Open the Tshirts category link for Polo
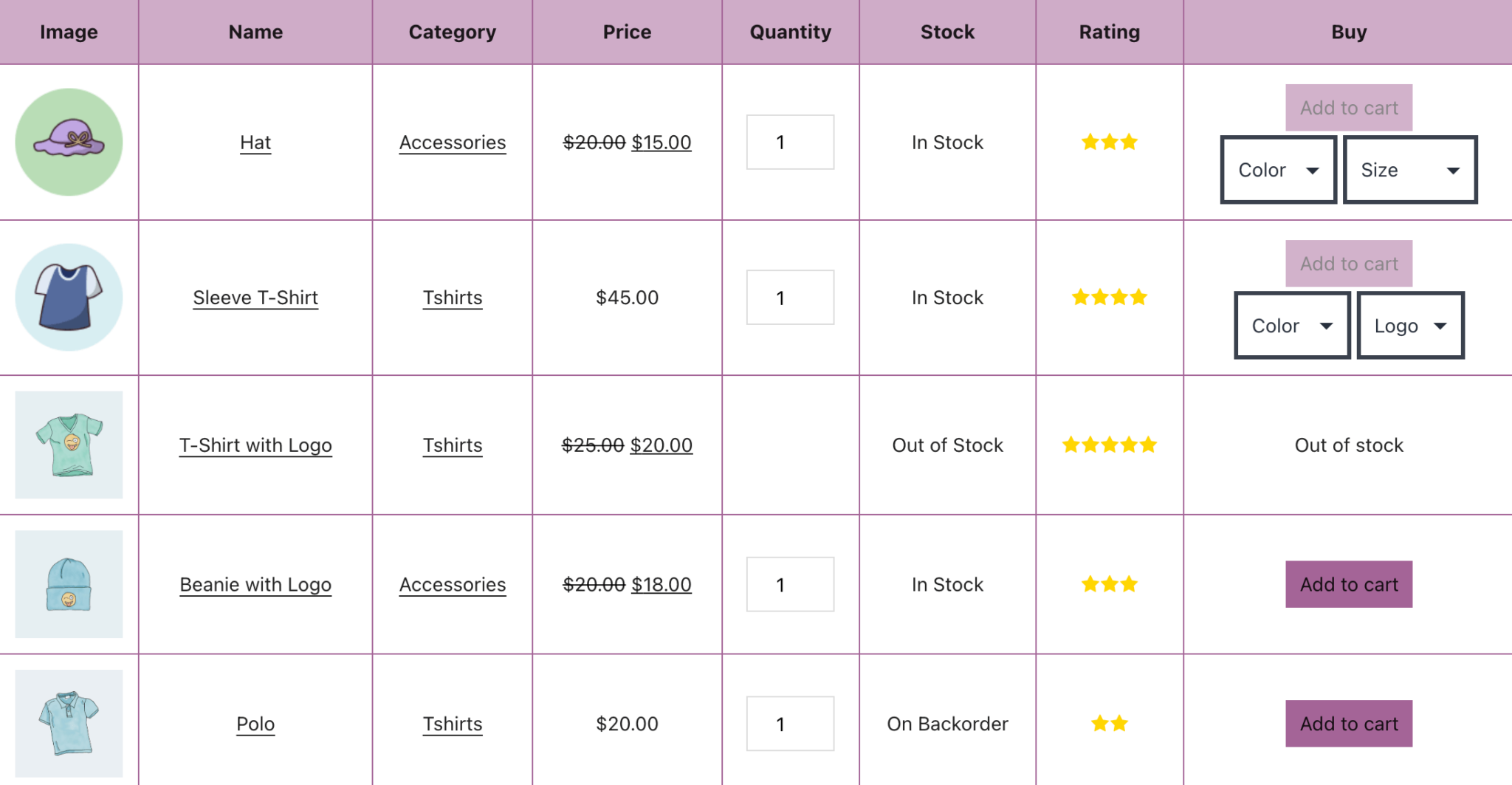 tap(453, 724)
